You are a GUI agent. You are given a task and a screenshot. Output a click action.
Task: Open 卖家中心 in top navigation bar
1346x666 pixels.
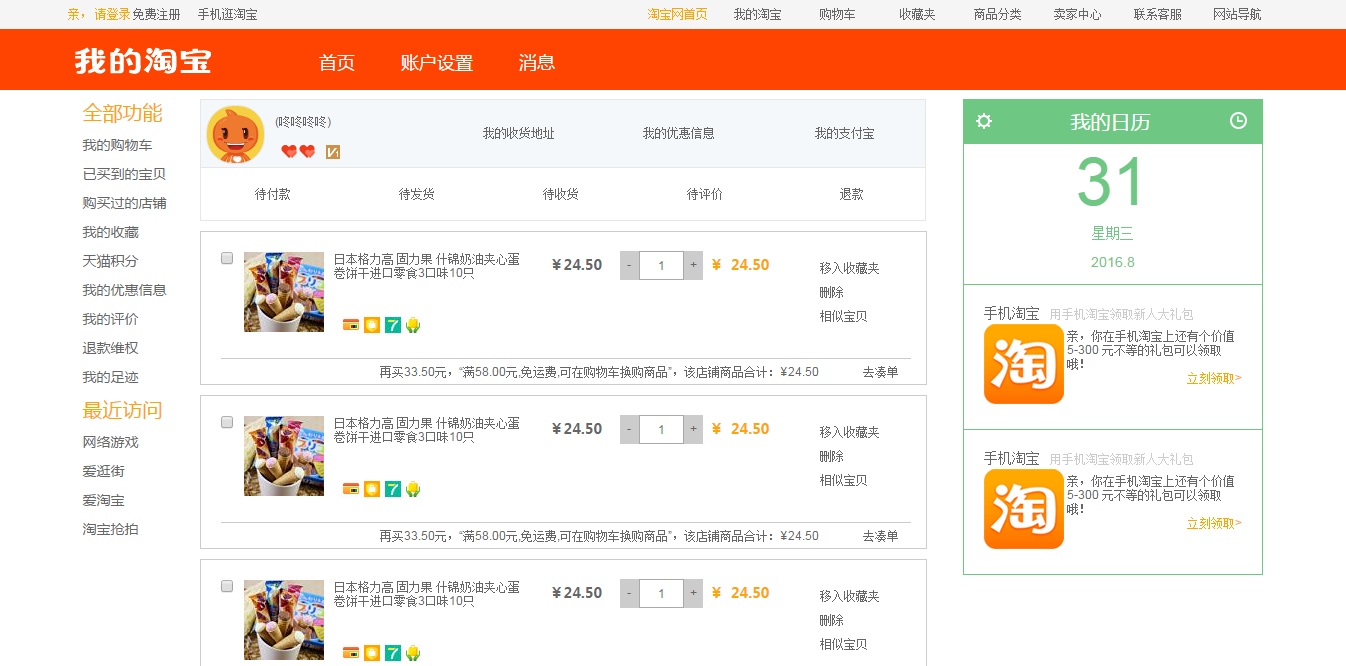[1077, 14]
